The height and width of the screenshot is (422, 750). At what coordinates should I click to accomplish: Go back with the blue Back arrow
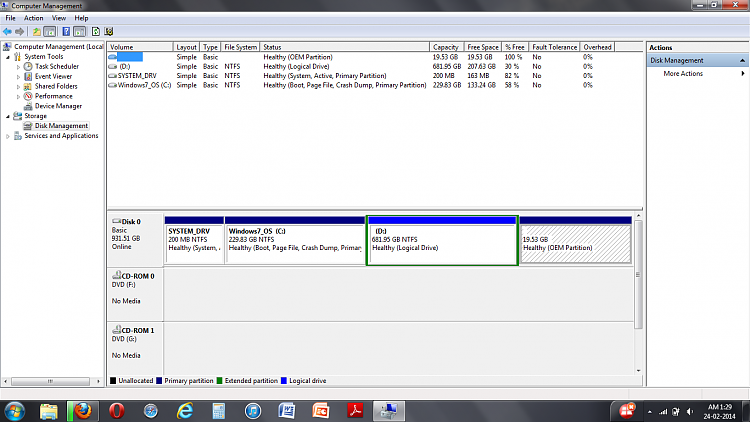(7, 32)
